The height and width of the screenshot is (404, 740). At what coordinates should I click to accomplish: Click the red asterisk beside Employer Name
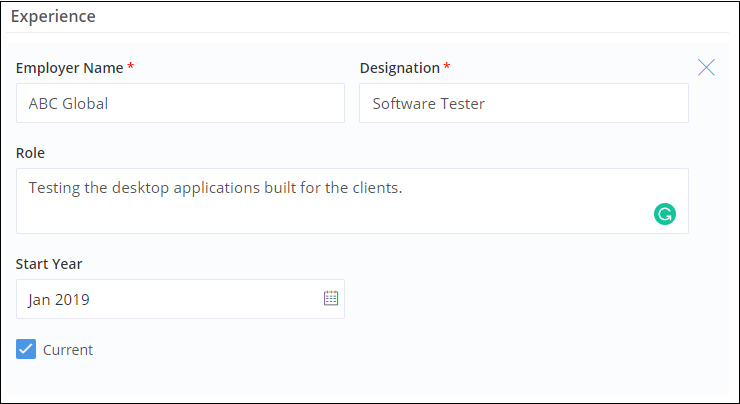[x=131, y=68]
